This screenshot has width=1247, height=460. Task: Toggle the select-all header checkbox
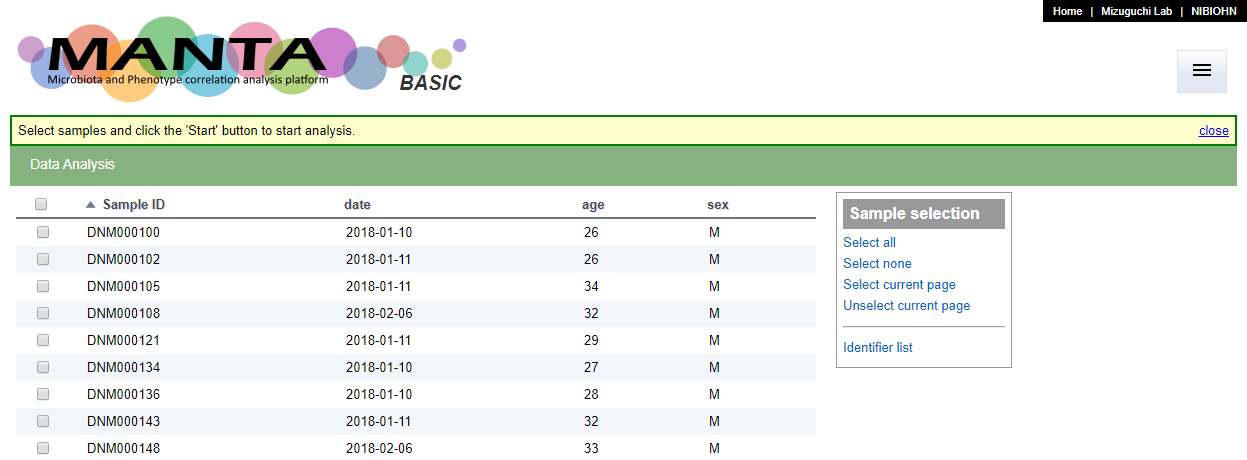(x=41, y=204)
